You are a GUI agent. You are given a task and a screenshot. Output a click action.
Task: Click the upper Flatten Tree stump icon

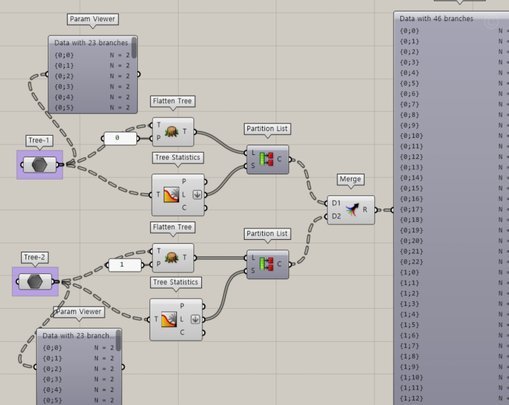171,132
